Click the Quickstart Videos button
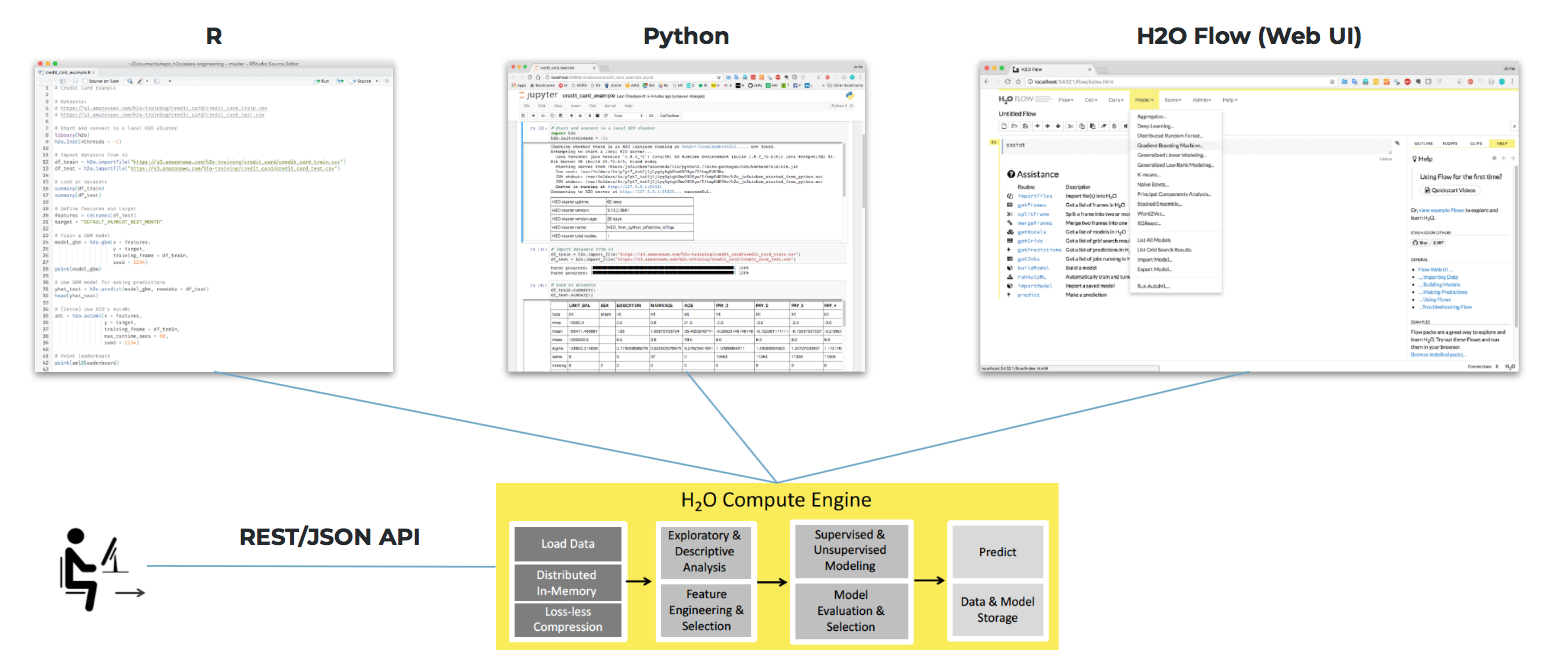Viewport: 1548px width, 664px height. click(1450, 190)
